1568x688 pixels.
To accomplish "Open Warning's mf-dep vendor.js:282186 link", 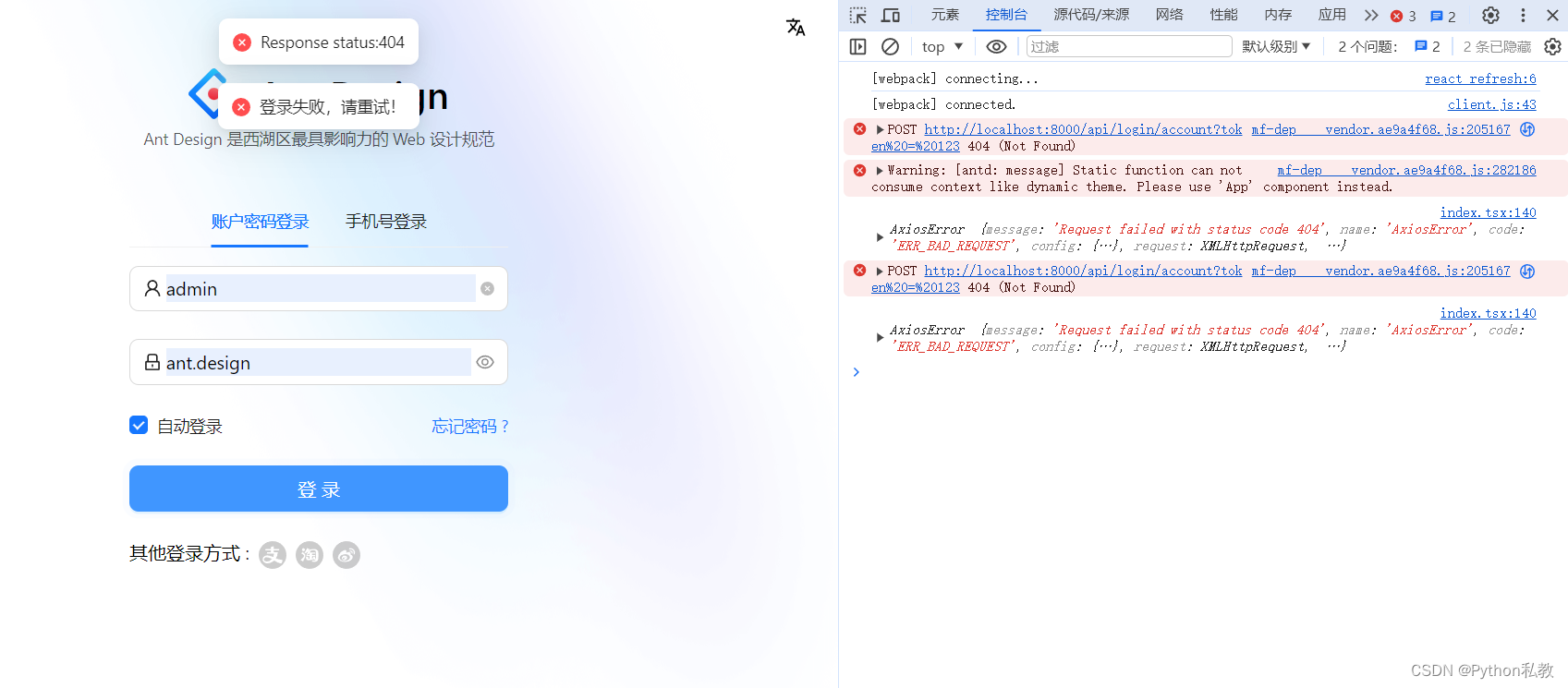I will pyautogui.click(x=1406, y=171).
